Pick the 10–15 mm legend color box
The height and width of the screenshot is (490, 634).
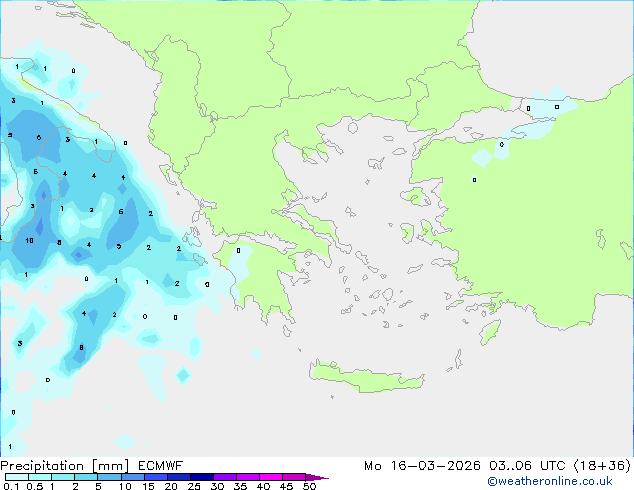tap(132, 477)
